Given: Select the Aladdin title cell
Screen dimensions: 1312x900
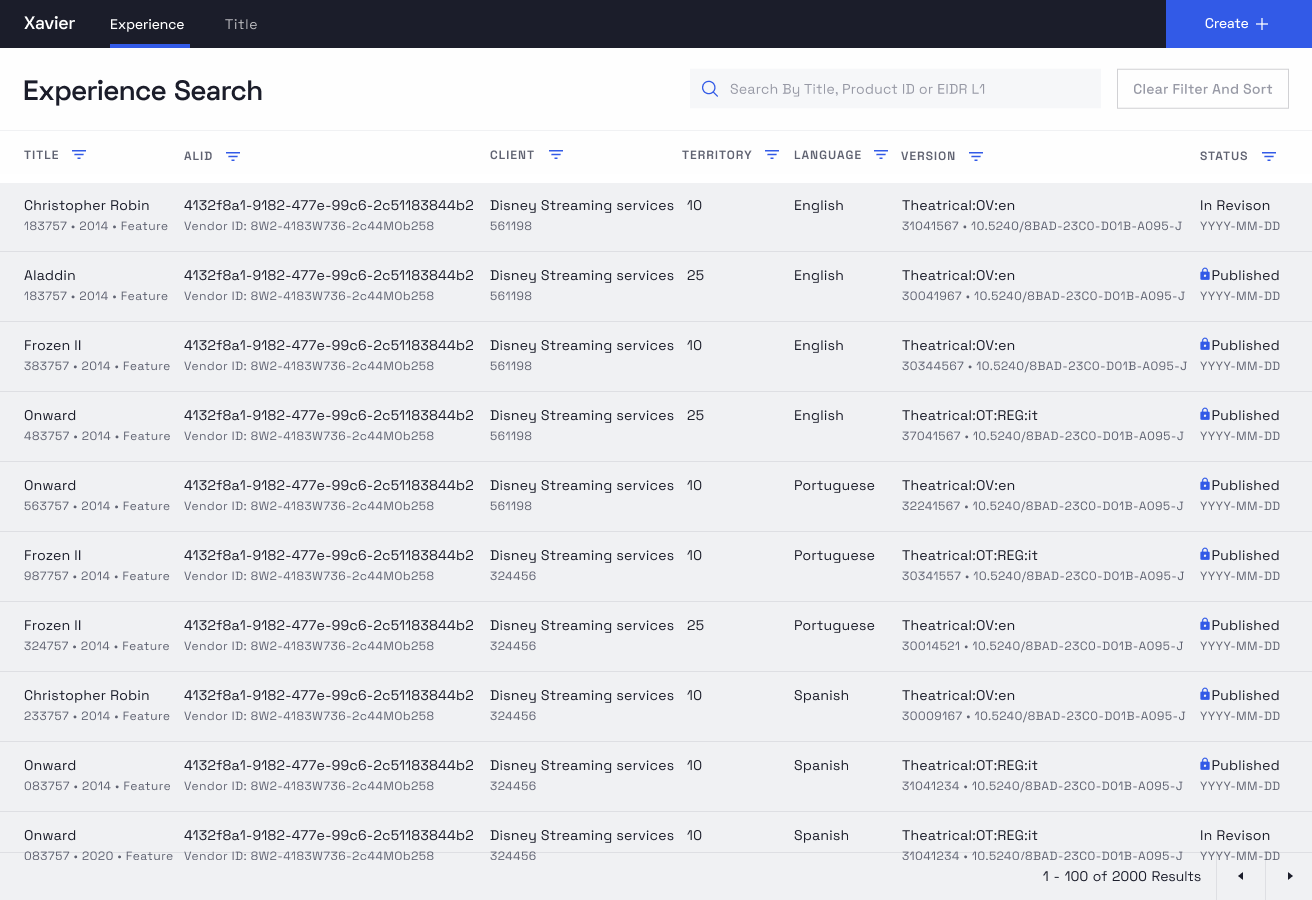Looking at the screenshot, I should pos(50,275).
